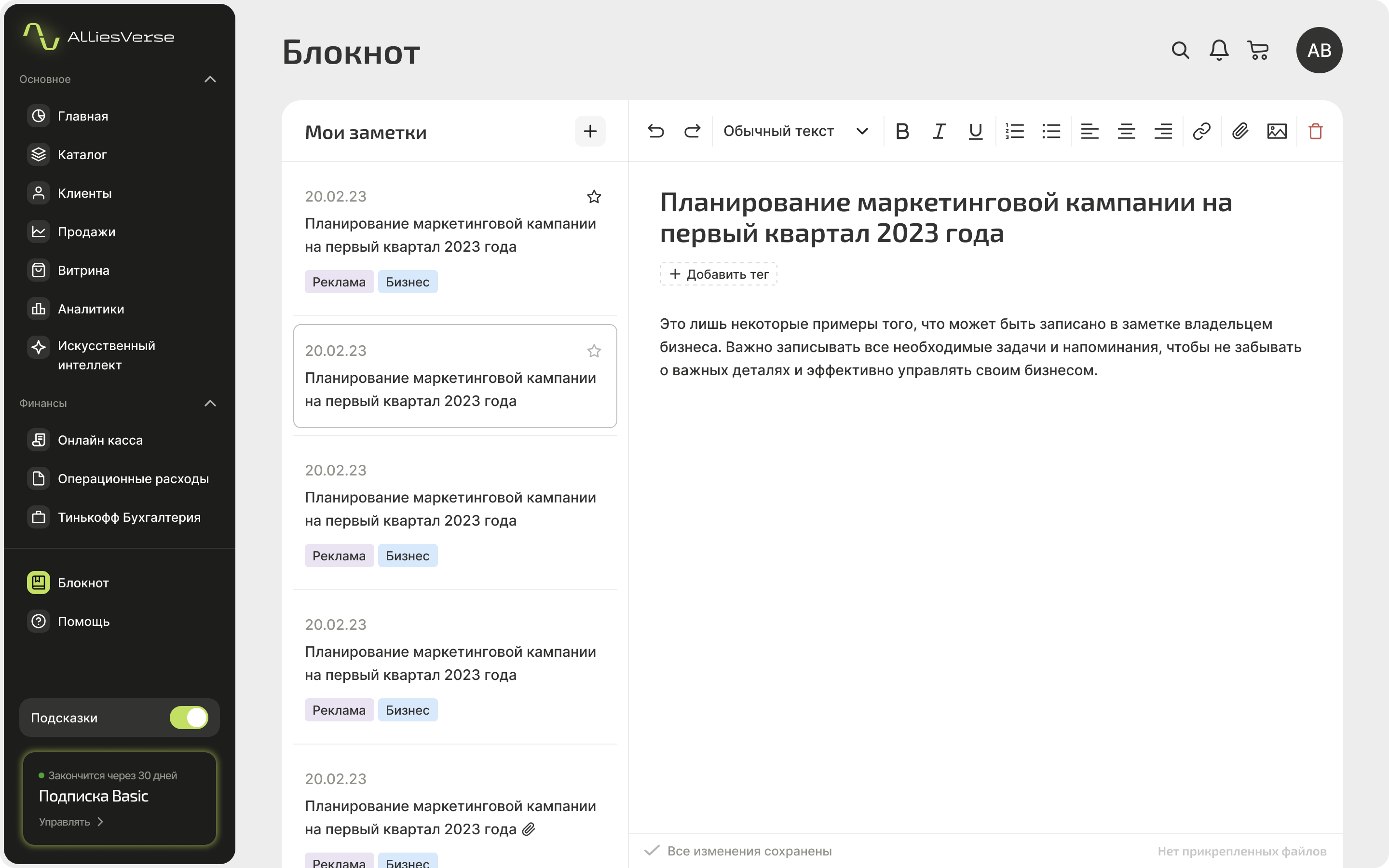
Task: Toggle italic formatting
Action: tap(939, 132)
